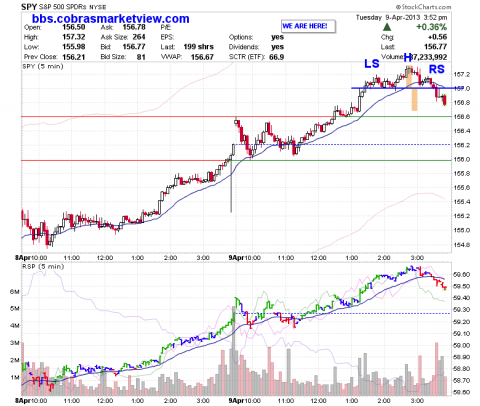
Task: Click the S&P 500 SPDRs NYSE name
Action: (x=71, y=7)
